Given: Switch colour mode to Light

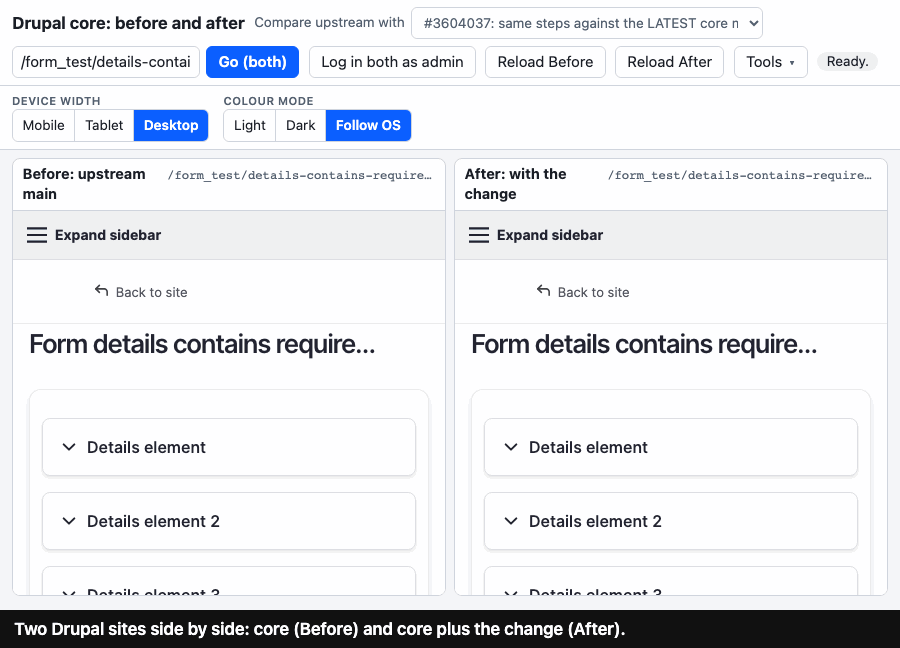Looking at the screenshot, I should tap(250, 125).
